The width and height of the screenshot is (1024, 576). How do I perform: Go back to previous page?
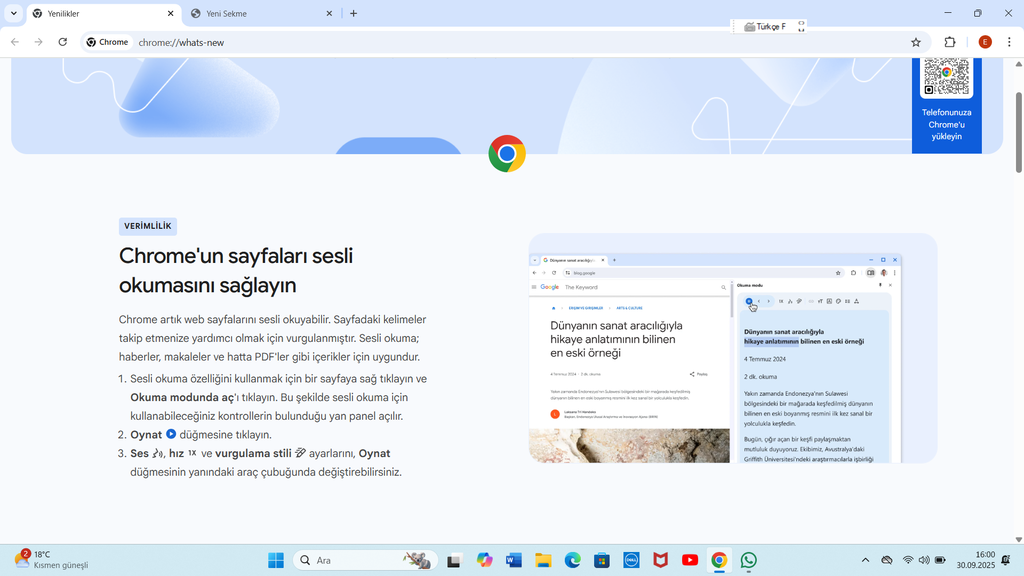pyautogui.click(x=15, y=42)
